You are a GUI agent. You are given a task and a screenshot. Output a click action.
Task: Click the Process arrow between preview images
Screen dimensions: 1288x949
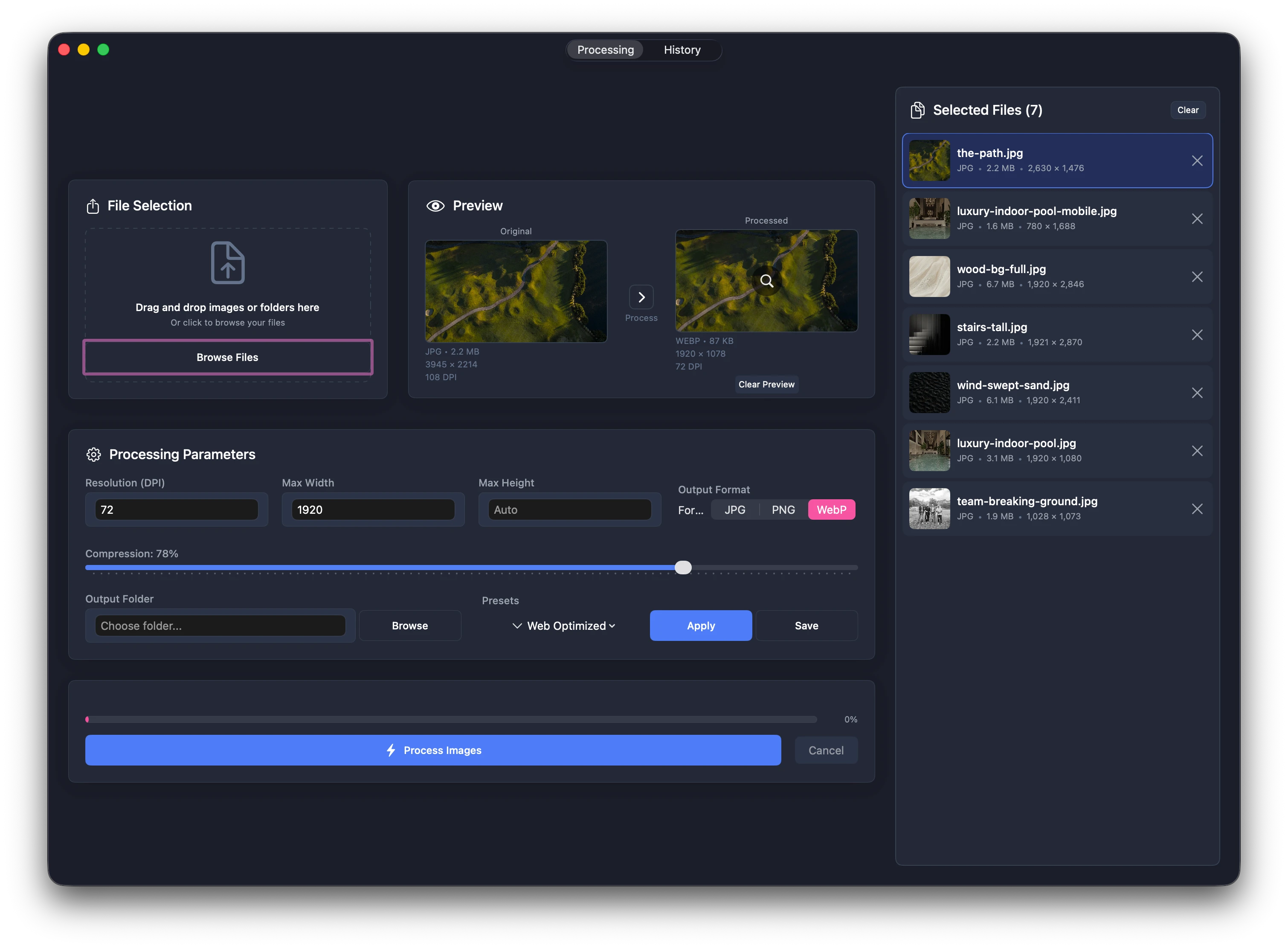click(x=641, y=297)
